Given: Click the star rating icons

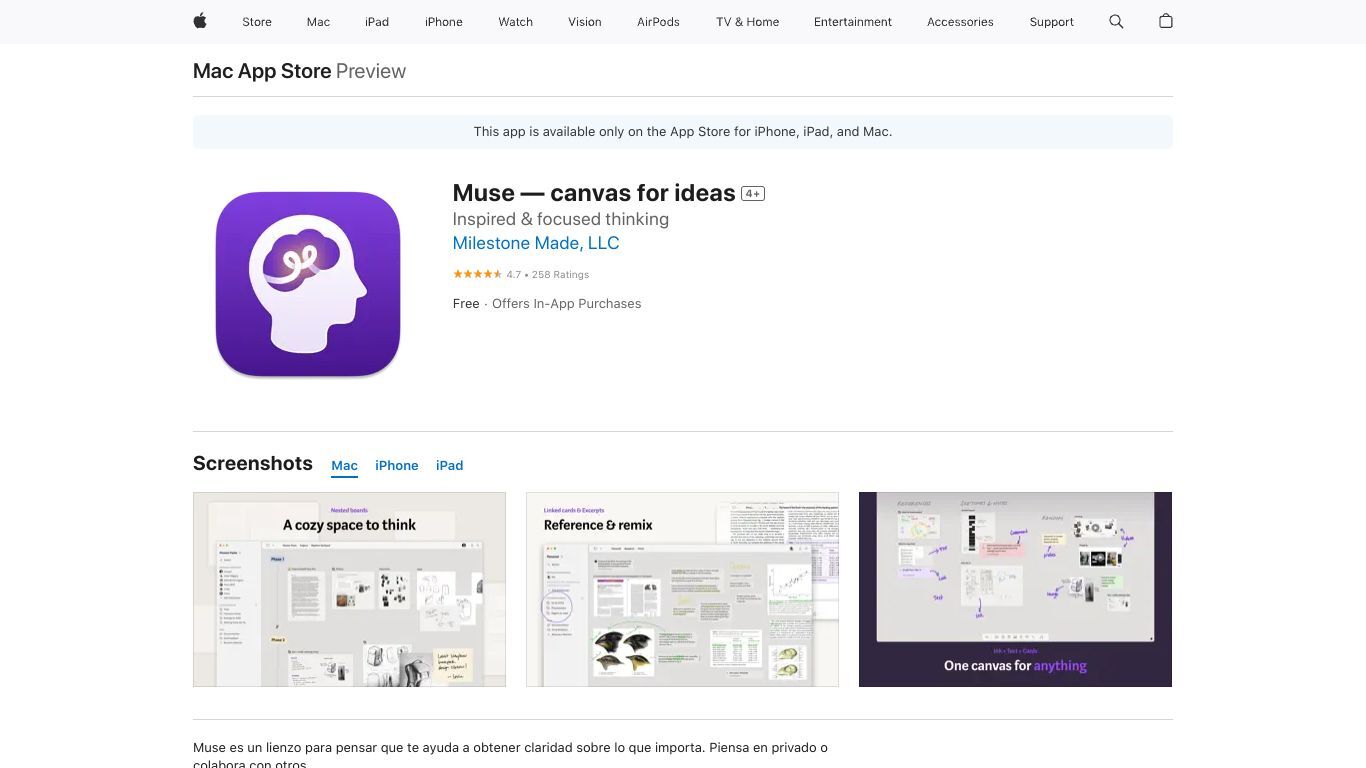Looking at the screenshot, I should coord(477,274).
